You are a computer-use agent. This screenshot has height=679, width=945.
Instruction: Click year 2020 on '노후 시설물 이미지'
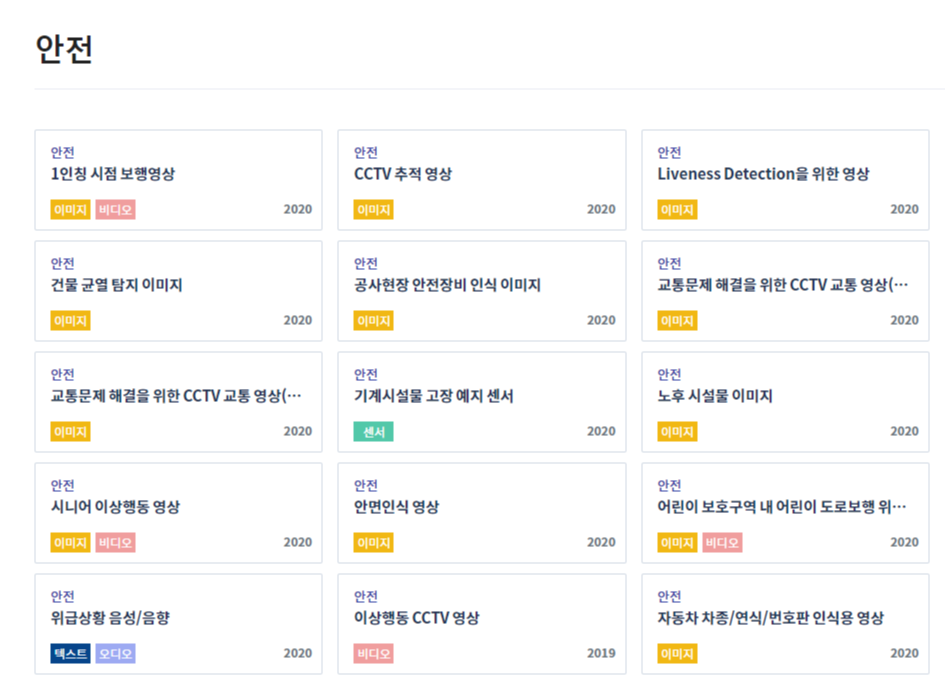[905, 431]
